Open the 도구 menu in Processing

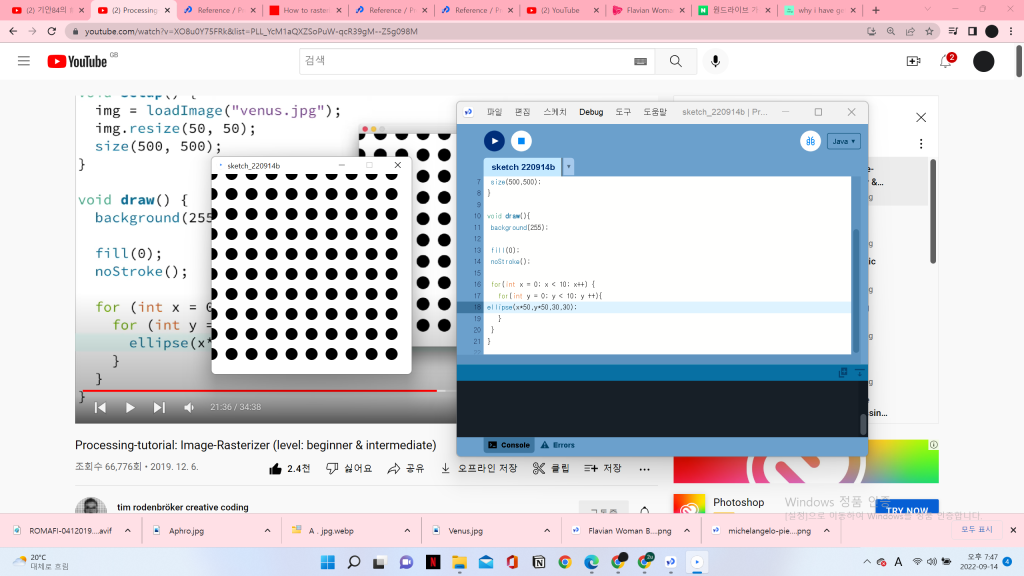[x=623, y=112]
